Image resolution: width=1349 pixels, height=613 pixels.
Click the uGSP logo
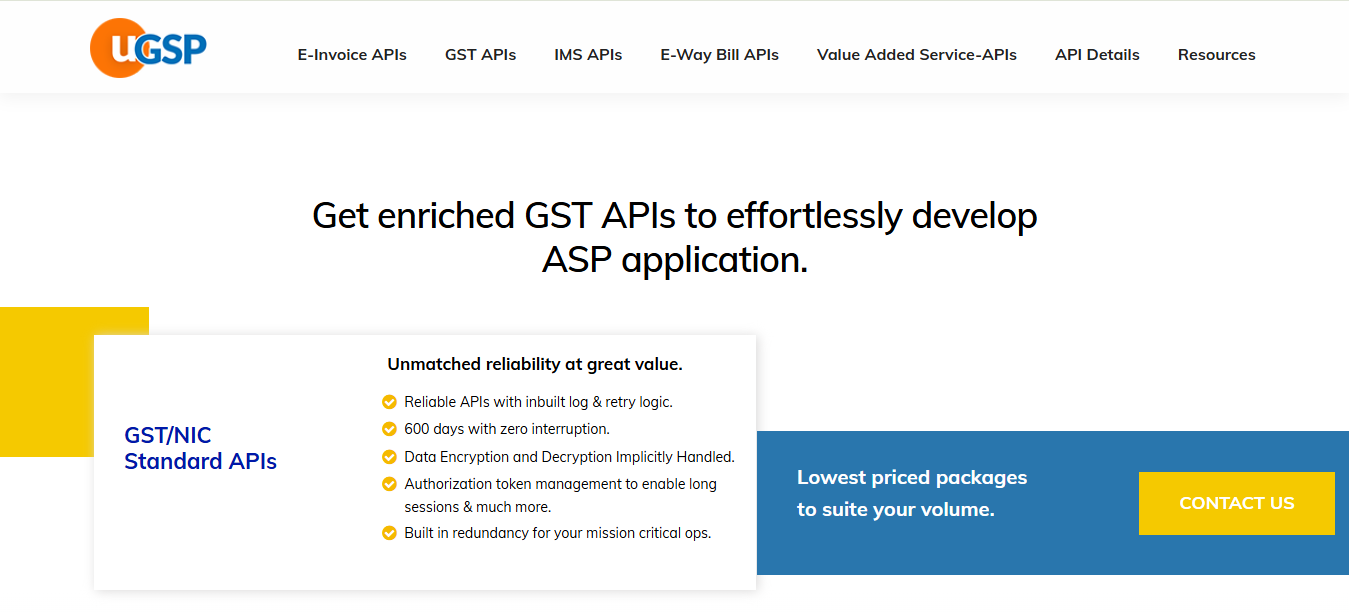pos(148,48)
